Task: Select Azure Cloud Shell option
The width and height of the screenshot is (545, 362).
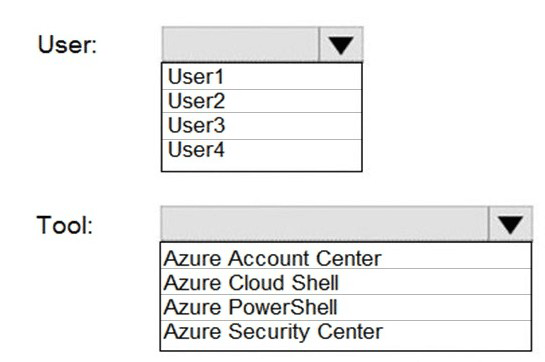Action: [346, 282]
